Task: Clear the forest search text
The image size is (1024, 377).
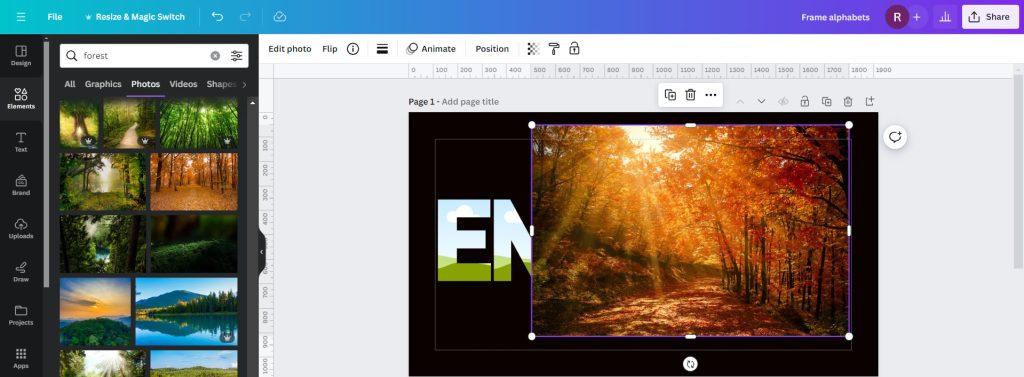Action: click(x=216, y=56)
